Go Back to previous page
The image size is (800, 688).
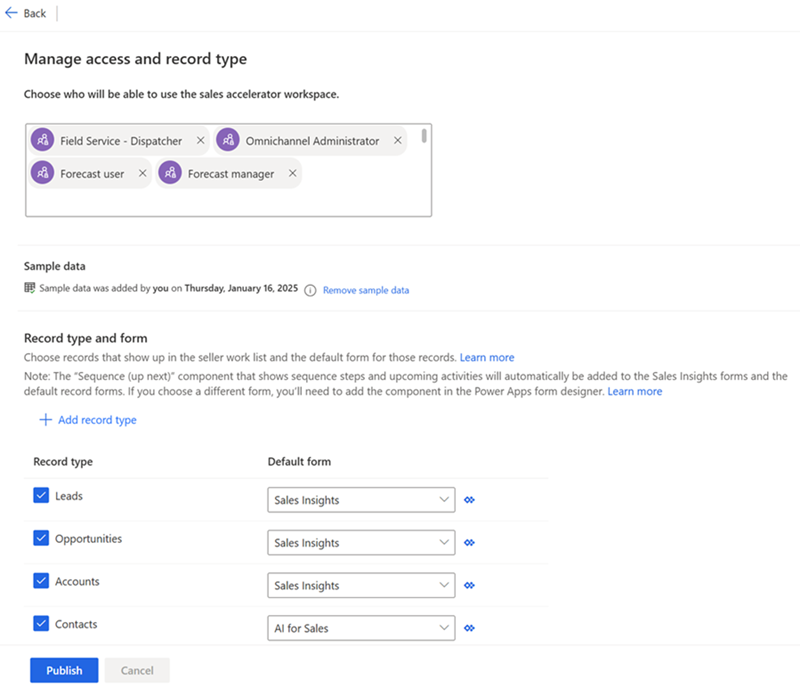click(x=26, y=13)
